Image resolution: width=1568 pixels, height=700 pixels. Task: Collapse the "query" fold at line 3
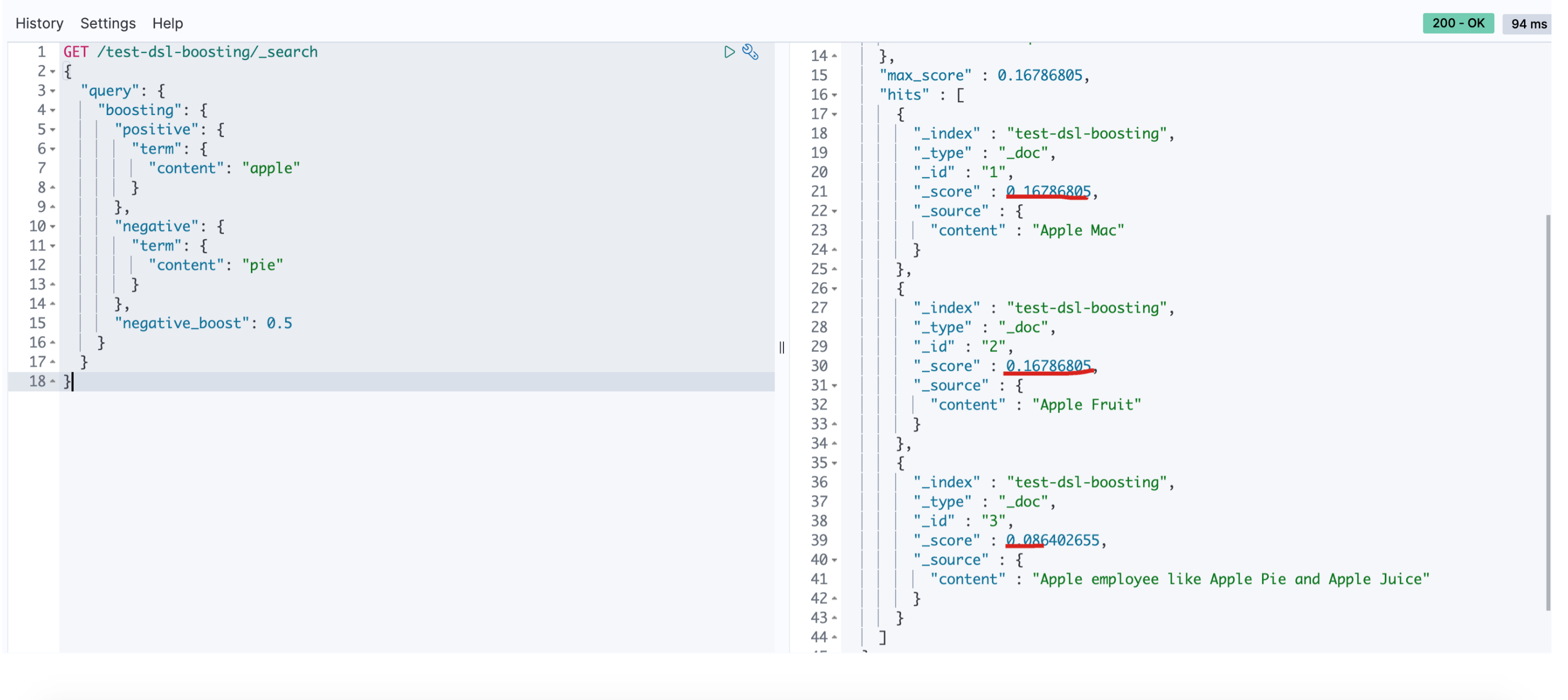pos(53,91)
